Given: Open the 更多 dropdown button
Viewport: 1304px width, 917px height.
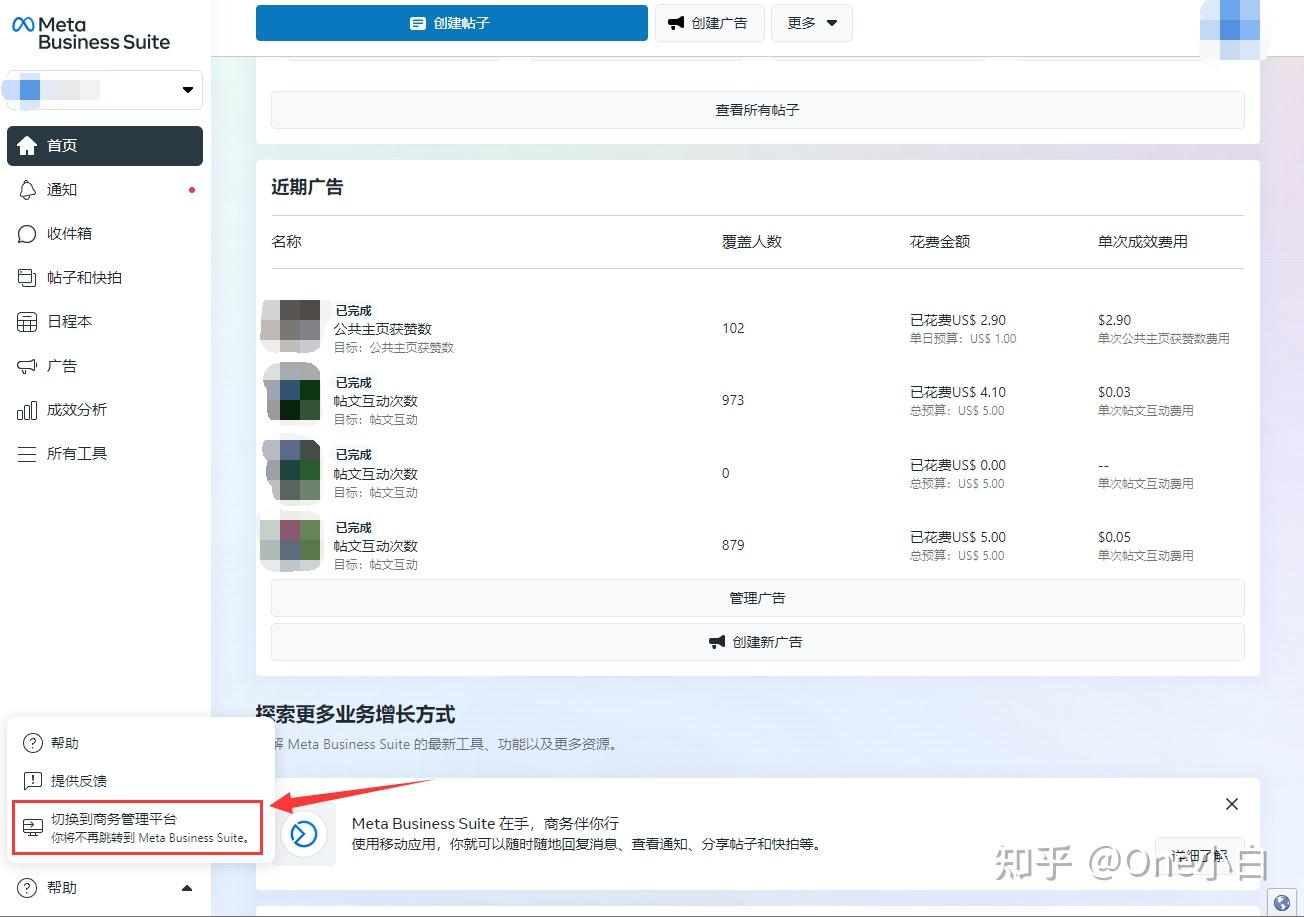Looking at the screenshot, I should pos(812,23).
